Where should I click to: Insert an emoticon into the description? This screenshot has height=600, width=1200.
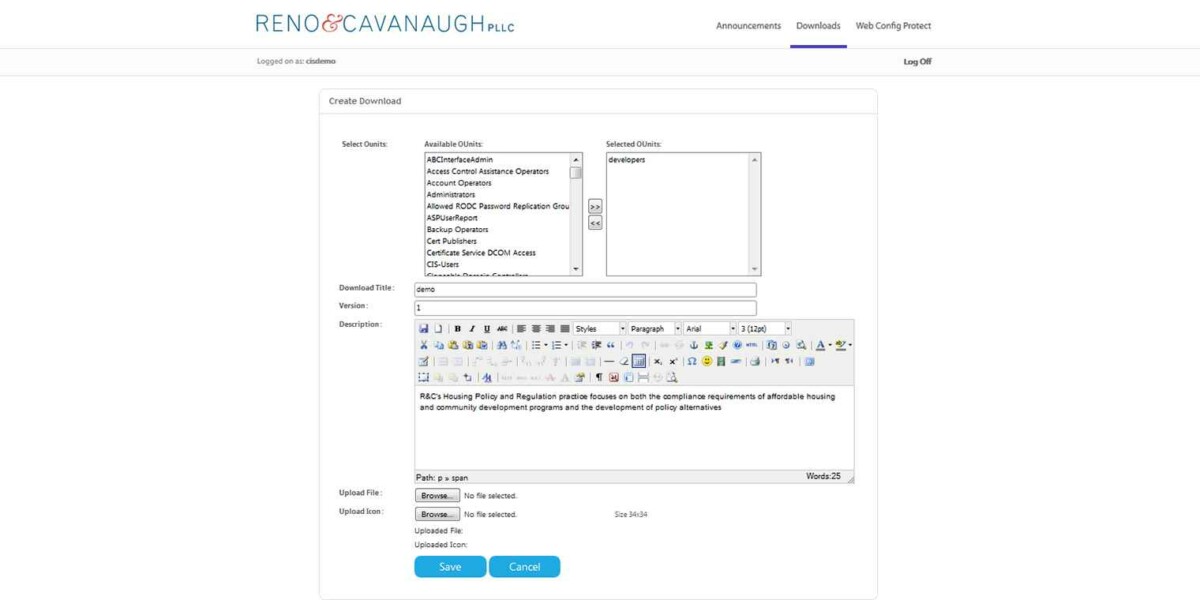tap(706, 361)
